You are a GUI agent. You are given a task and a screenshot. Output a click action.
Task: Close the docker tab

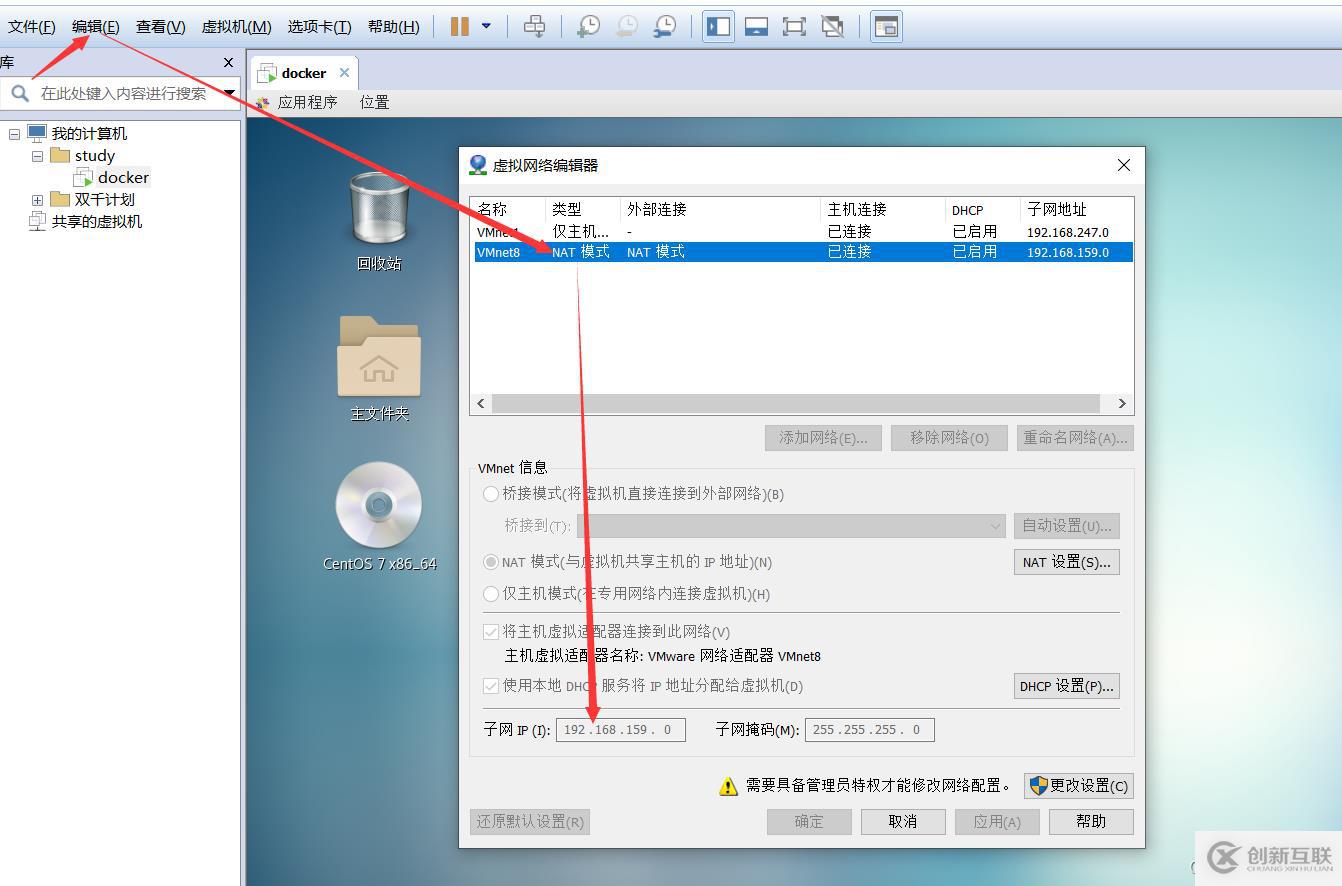344,72
